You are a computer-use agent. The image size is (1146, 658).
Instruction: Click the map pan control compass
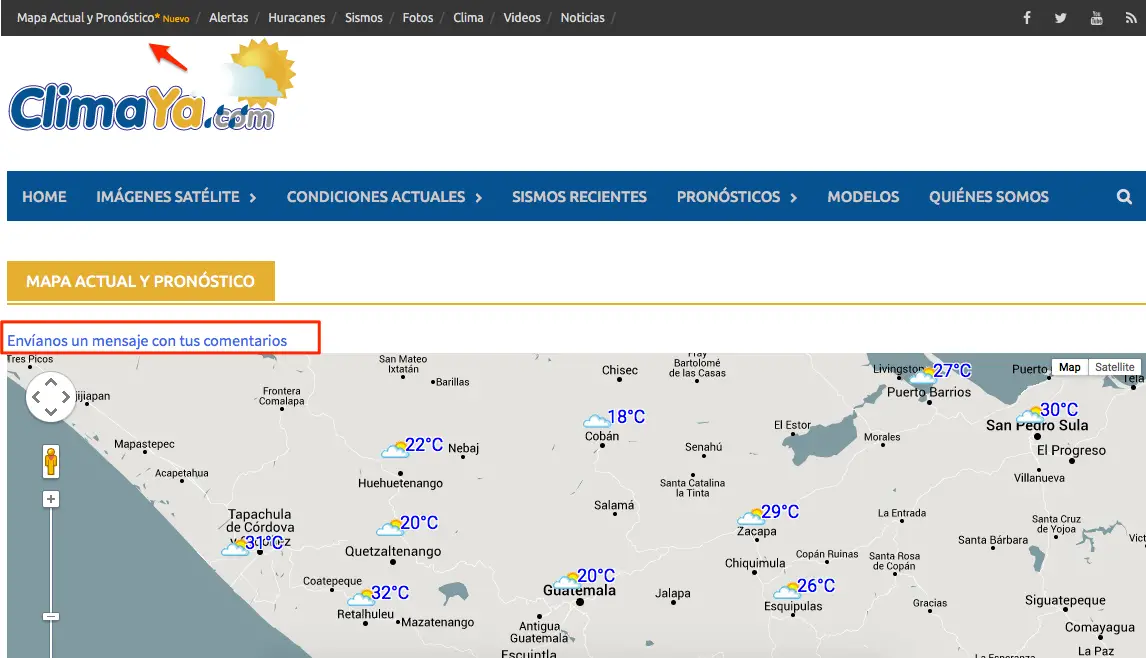(x=50, y=397)
